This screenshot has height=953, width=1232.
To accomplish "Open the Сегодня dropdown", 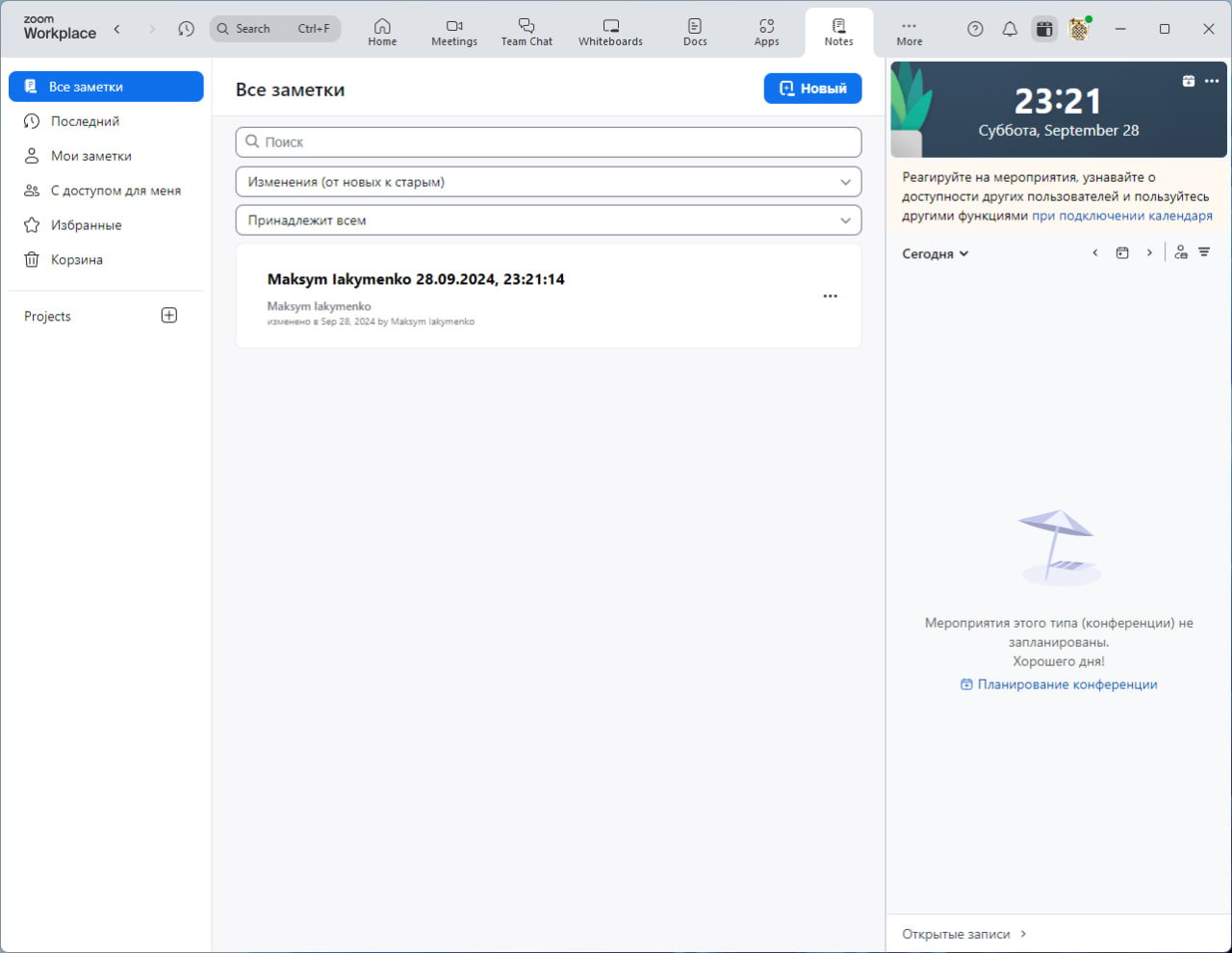I will (936, 254).
